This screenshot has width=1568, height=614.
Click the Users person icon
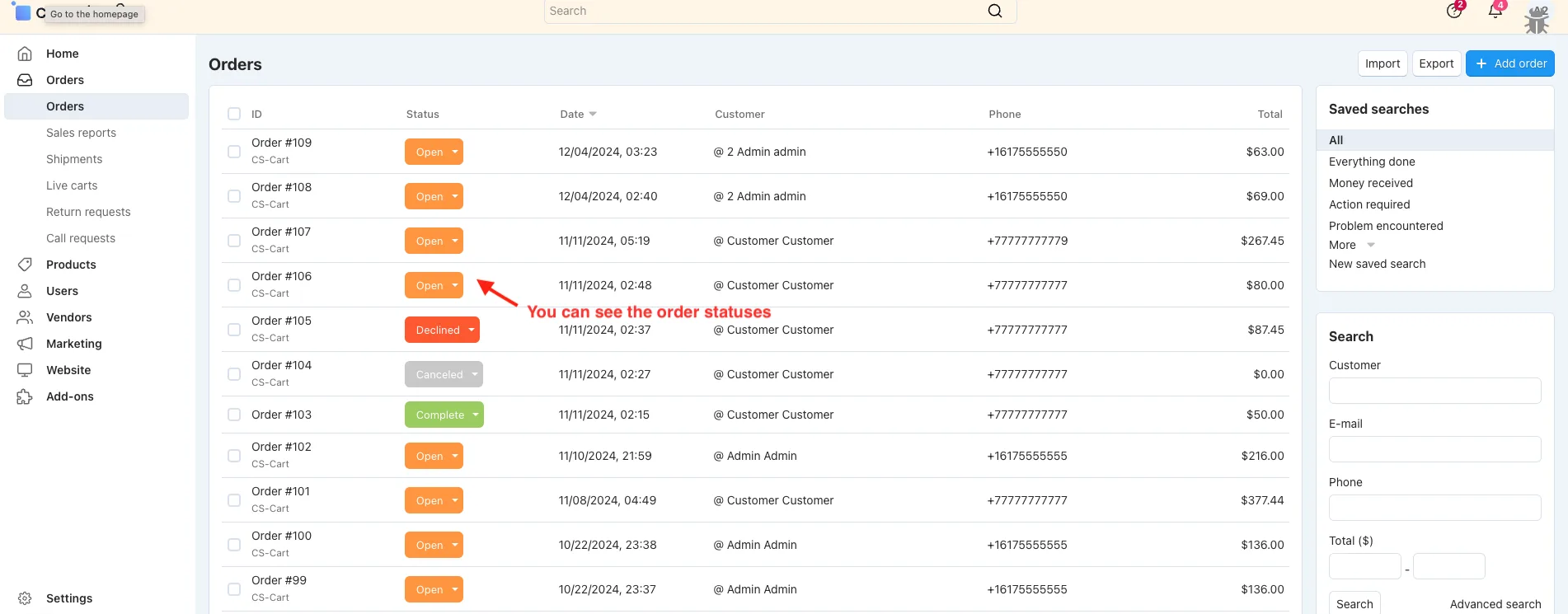click(x=25, y=291)
